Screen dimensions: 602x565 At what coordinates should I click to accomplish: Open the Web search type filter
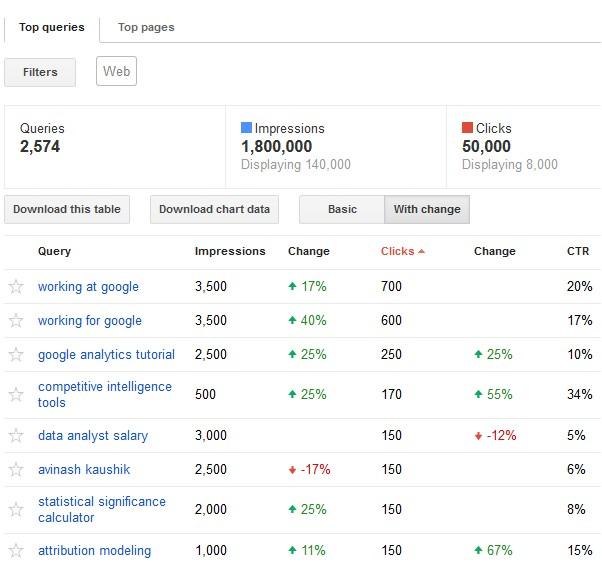point(116,72)
